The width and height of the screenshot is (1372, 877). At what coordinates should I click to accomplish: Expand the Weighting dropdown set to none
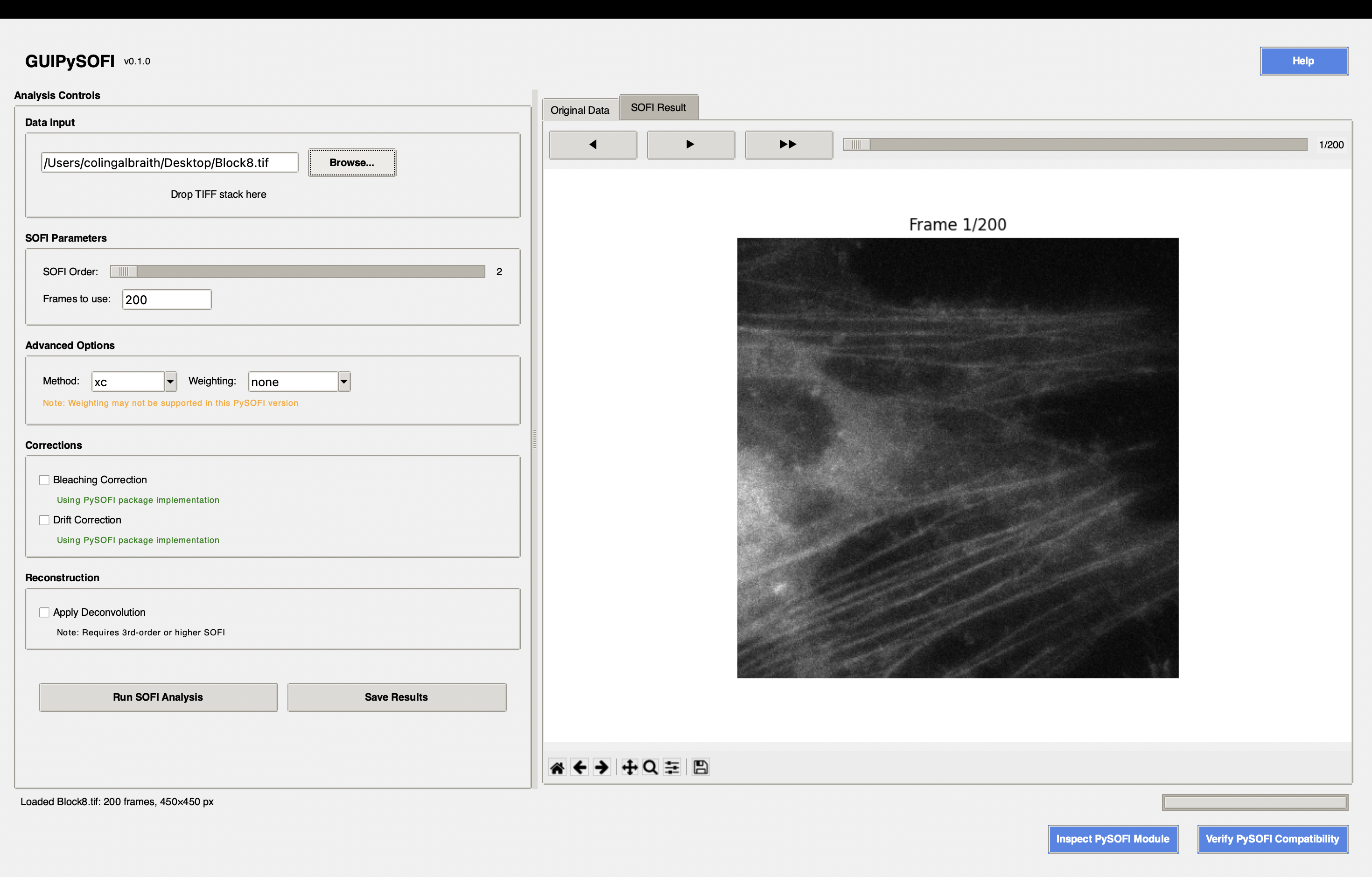click(343, 382)
